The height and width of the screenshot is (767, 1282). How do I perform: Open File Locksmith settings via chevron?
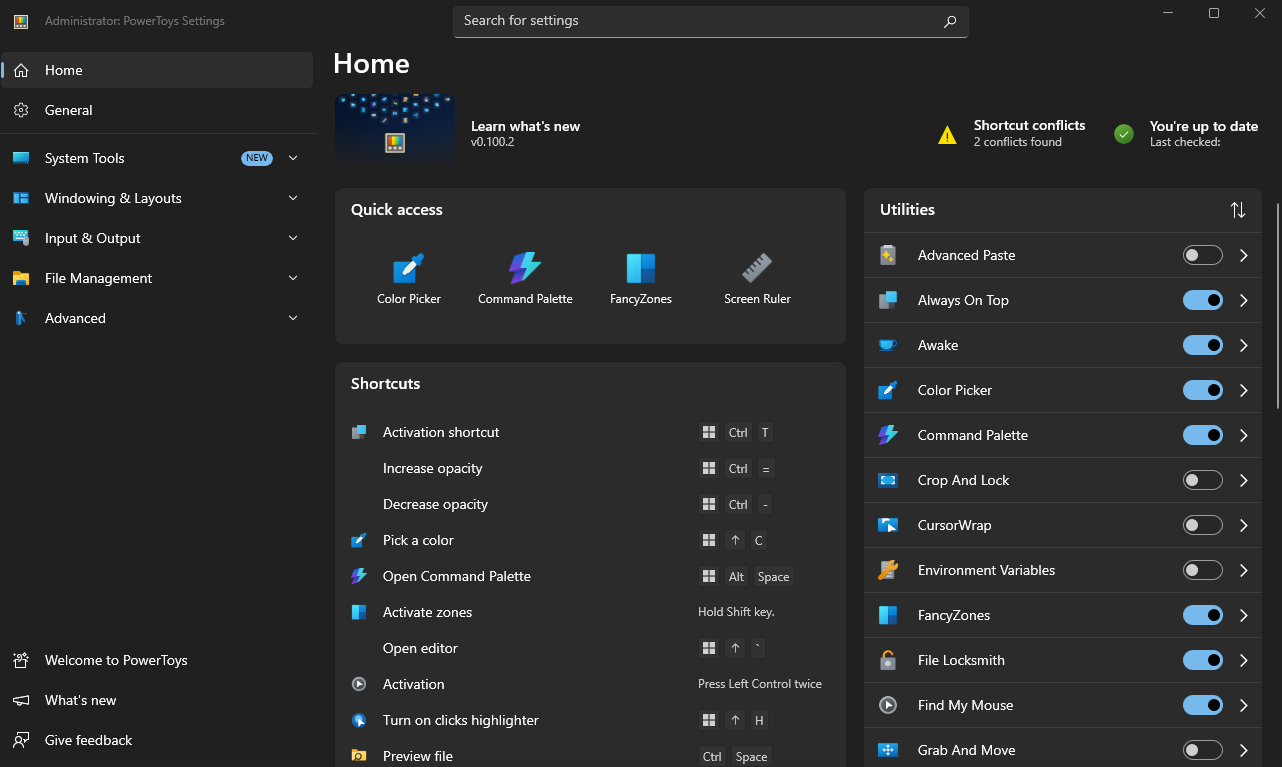1244,660
